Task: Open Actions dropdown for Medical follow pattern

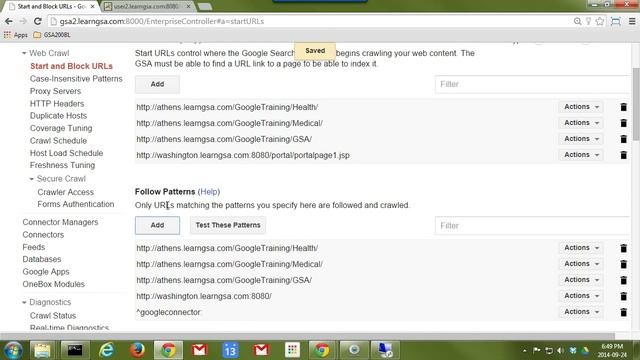Action: [x=581, y=264]
